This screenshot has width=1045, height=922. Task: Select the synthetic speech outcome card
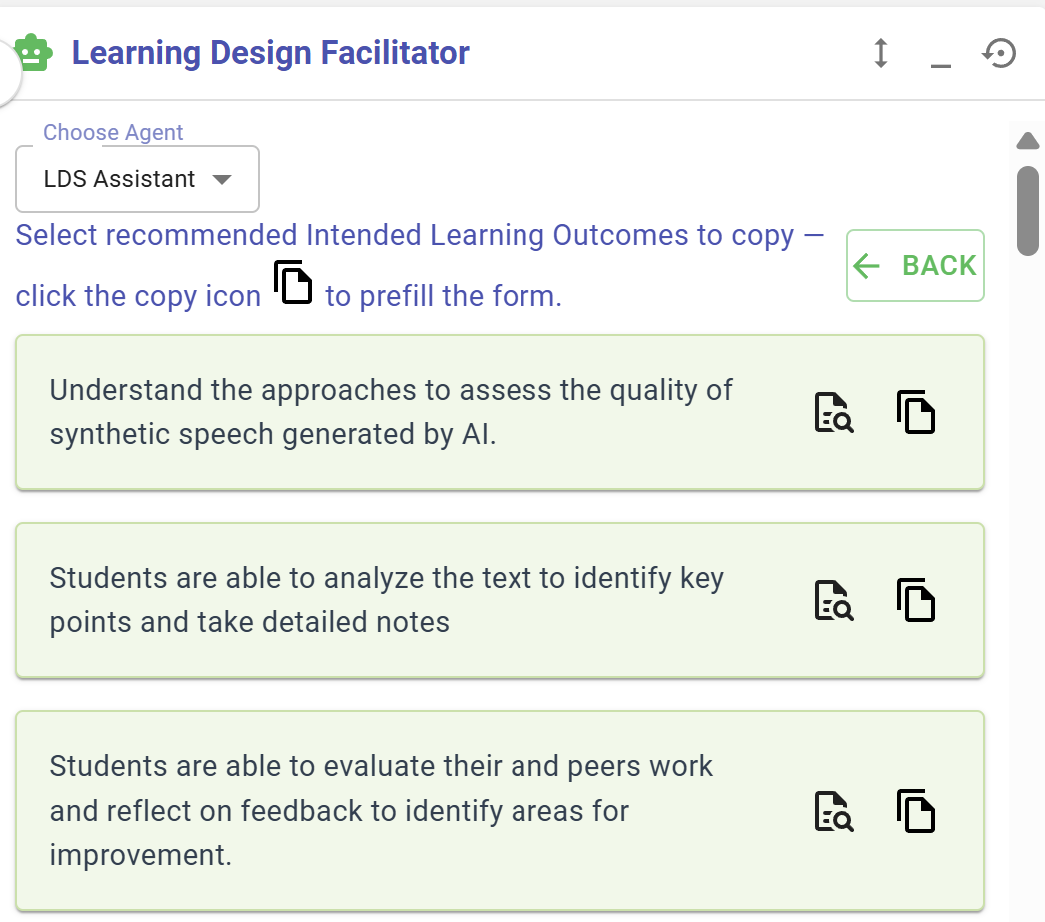[500, 413]
